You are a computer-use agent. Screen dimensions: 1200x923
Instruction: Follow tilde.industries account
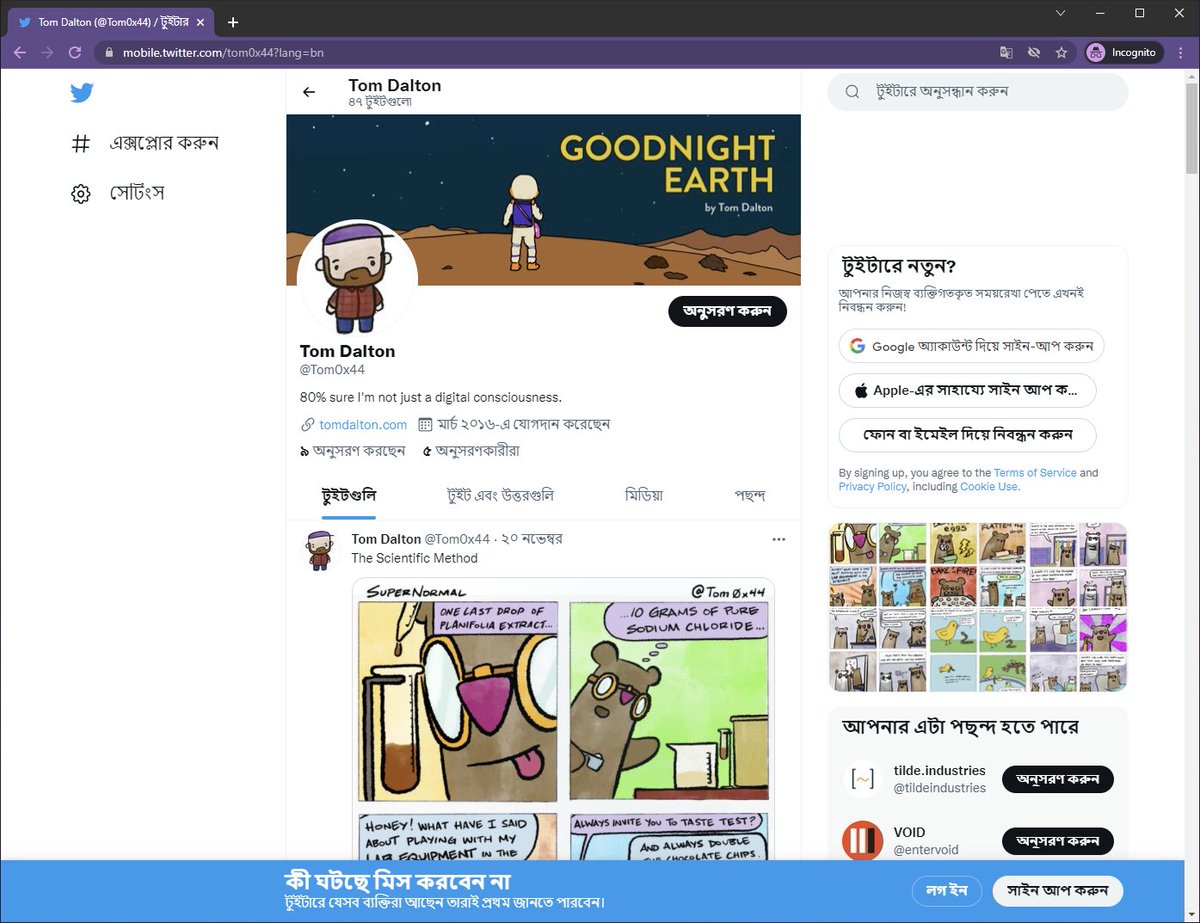coord(1058,779)
